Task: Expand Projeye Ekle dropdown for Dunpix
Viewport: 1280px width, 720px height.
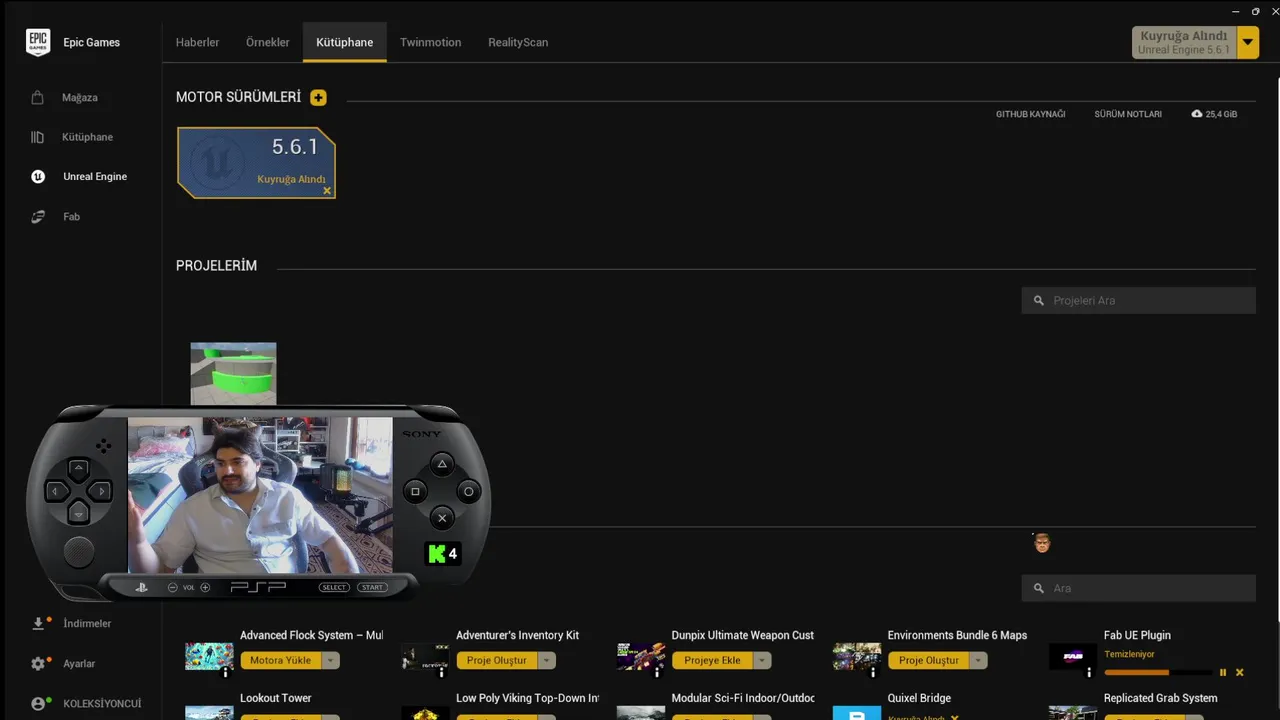Action: tap(762, 660)
